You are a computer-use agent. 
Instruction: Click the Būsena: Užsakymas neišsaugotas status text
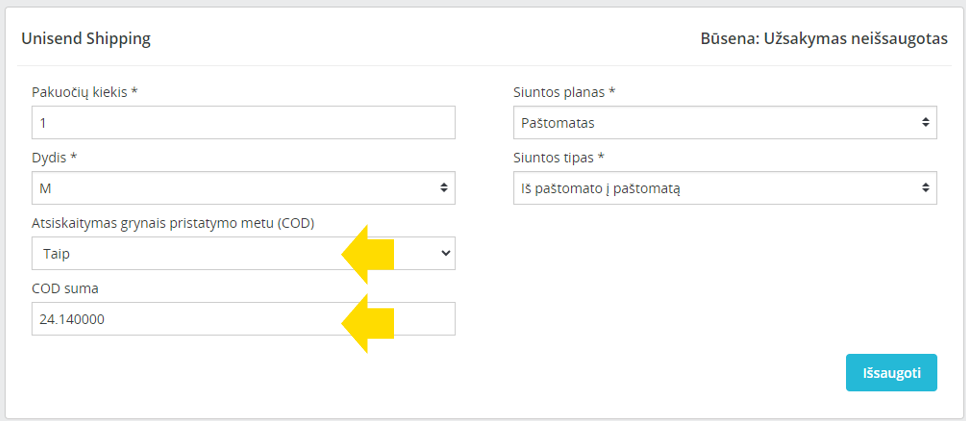[x=824, y=39]
